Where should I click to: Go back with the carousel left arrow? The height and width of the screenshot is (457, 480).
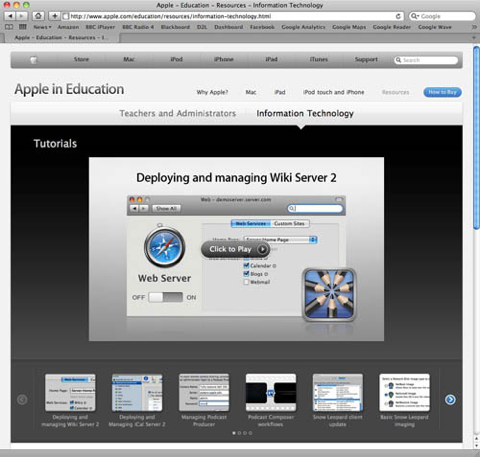(x=22, y=399)
